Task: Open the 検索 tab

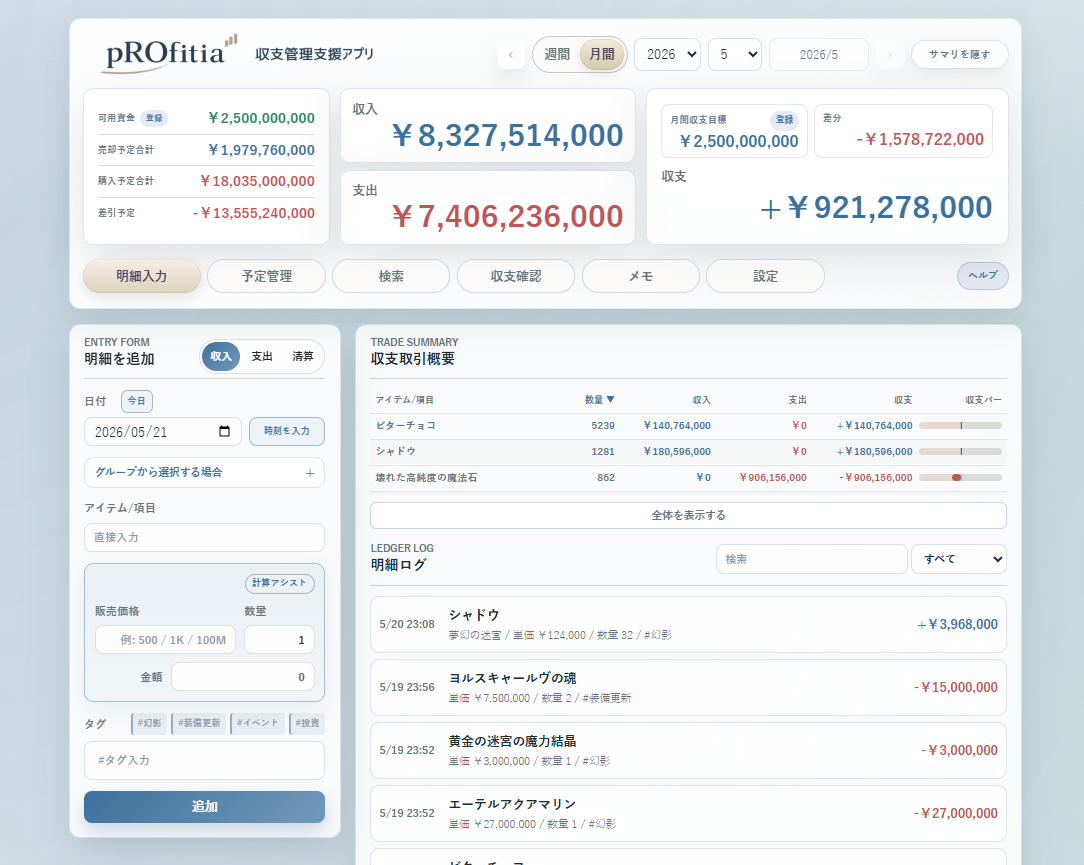Action: (x=391, y=276)
